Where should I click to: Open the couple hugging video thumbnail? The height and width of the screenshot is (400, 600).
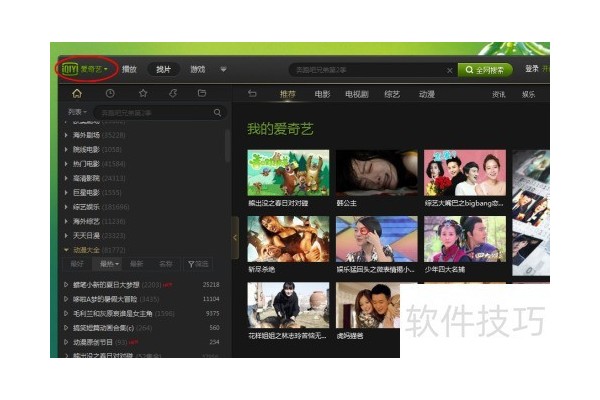[368, 305]
